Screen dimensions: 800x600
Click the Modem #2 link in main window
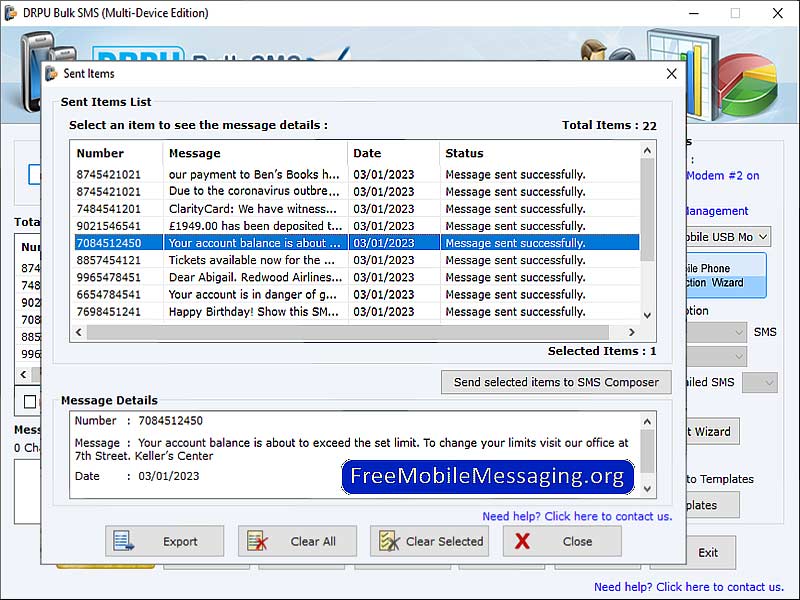coord(722,176)
